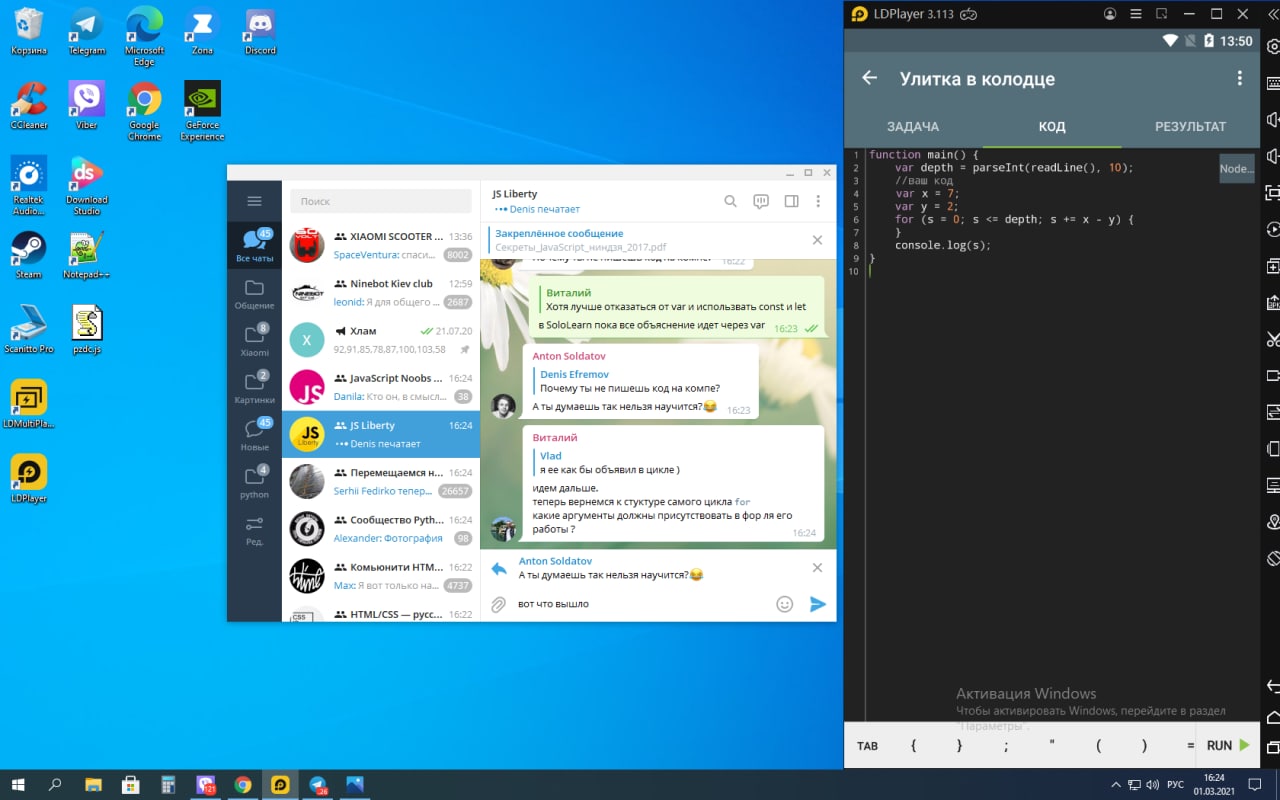
Task: Open LDPlayer settings gear in the side toolbar
Action: pos(1272,46)
